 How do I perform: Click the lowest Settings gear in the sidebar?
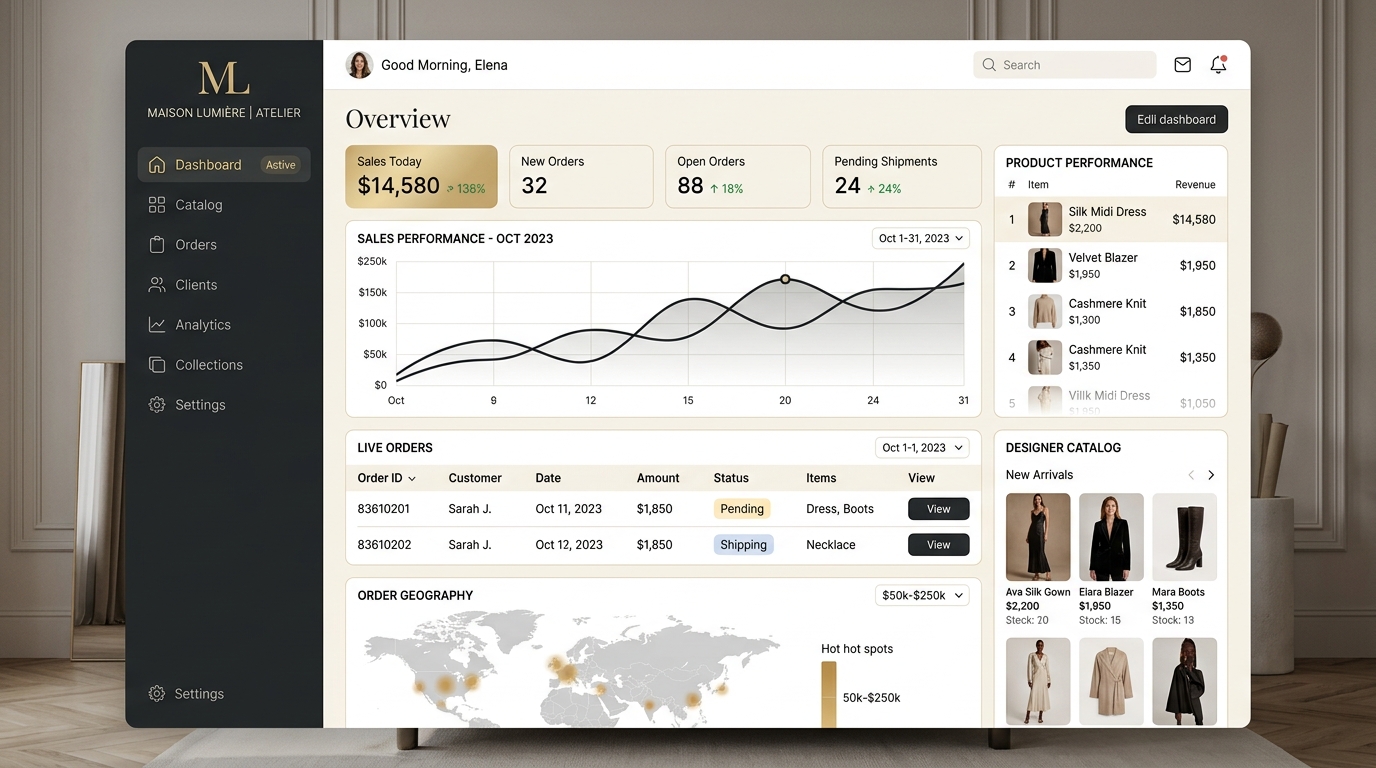coord(157,694)
